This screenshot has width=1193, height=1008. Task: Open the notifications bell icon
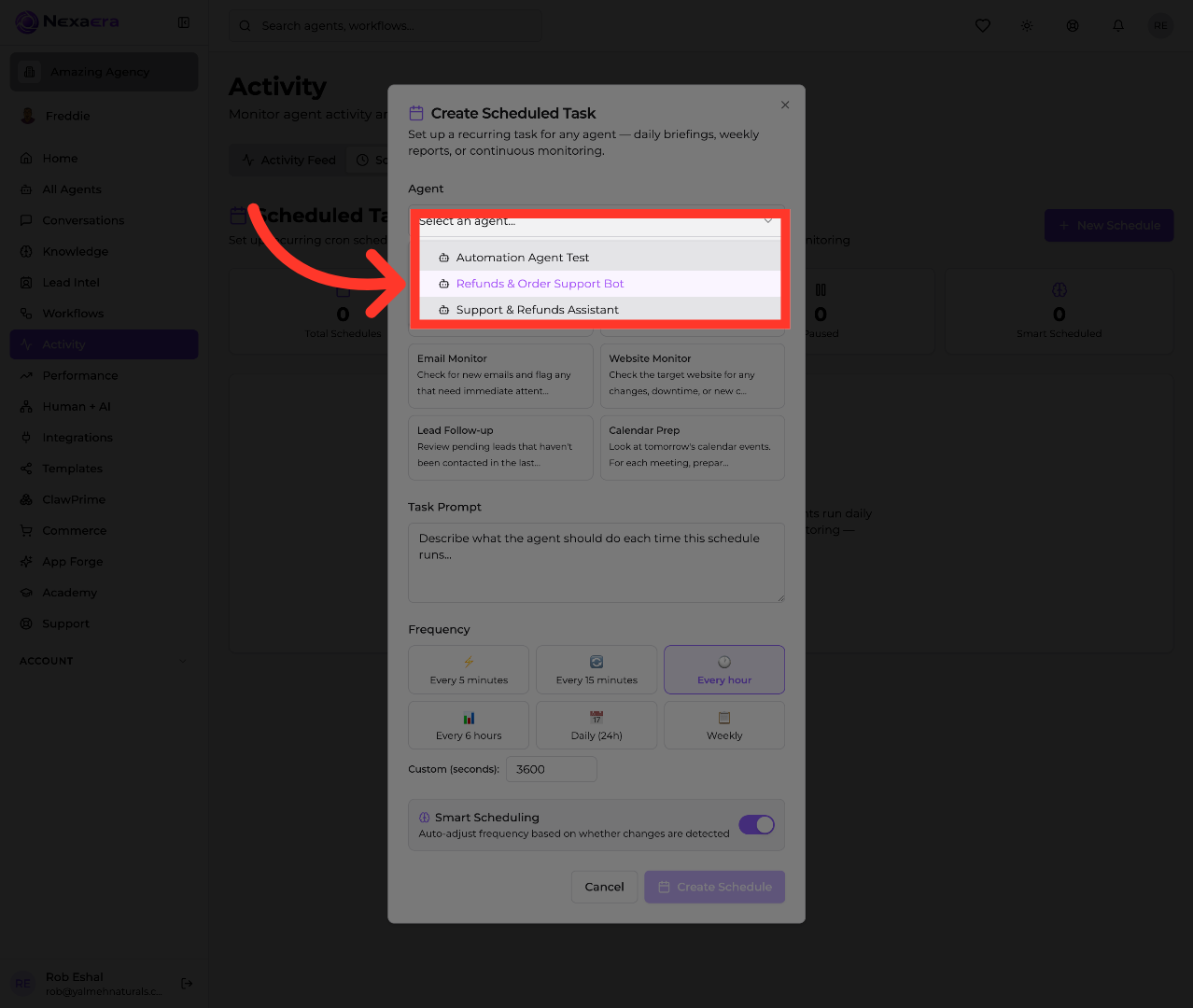point(1118,25)
